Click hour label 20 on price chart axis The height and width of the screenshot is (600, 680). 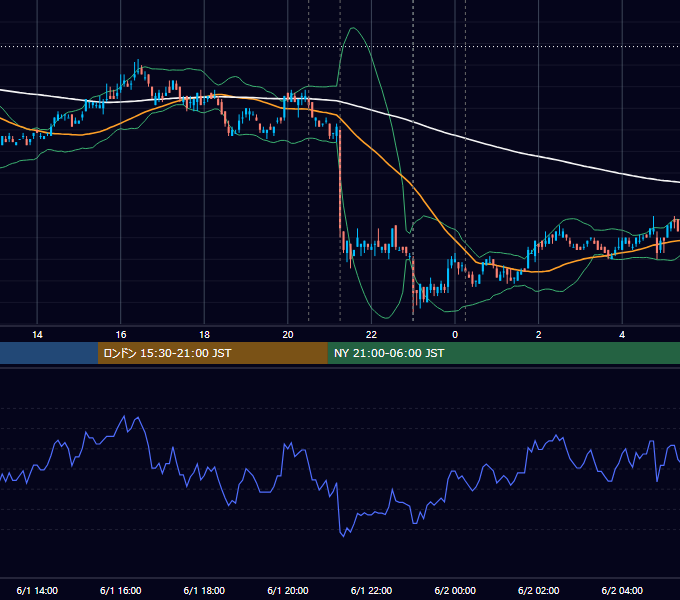(288, 335)
